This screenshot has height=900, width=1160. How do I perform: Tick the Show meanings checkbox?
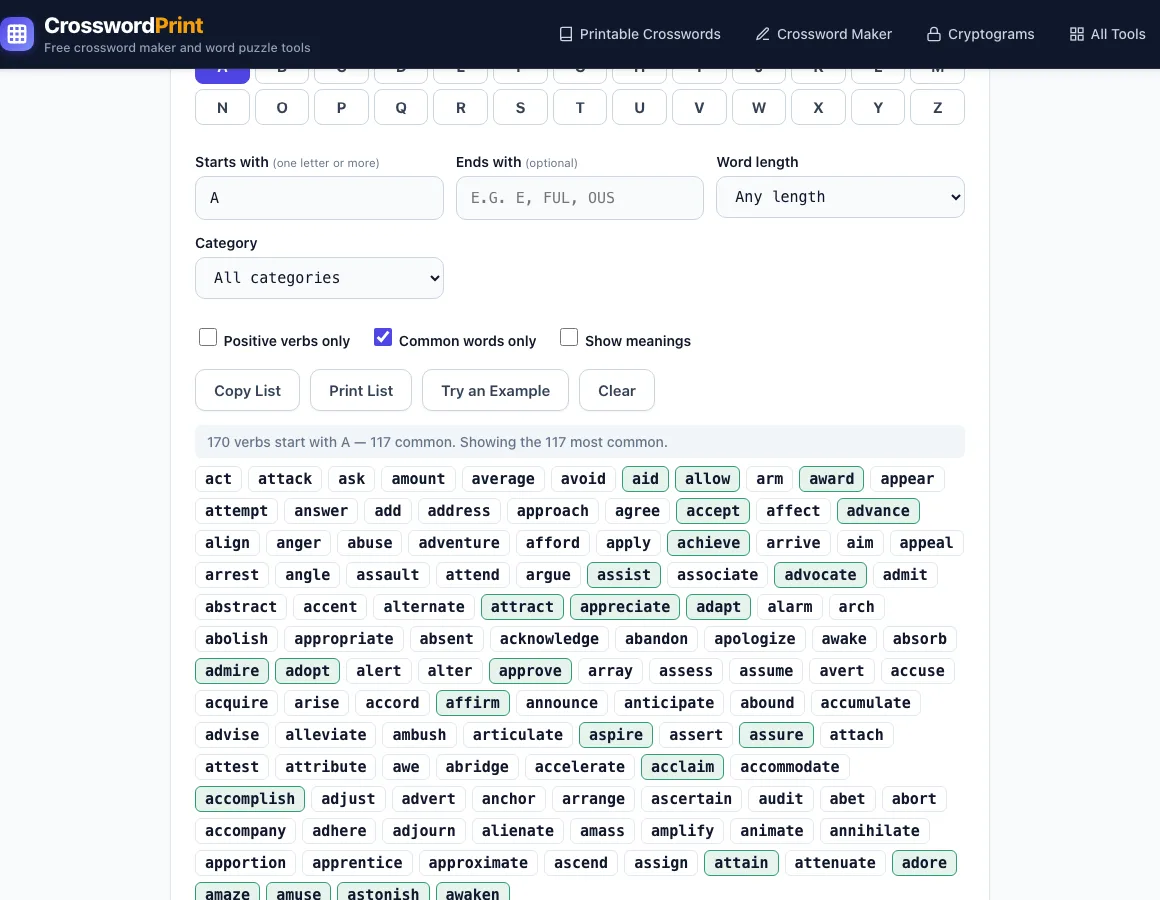(569, 337)
